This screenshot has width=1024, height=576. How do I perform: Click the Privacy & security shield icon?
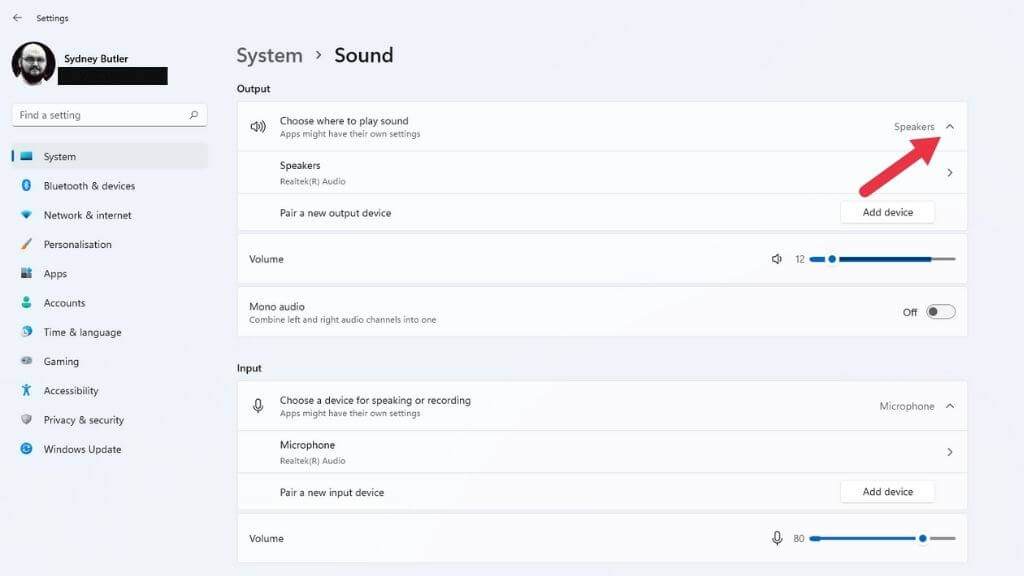pos(26,420)
